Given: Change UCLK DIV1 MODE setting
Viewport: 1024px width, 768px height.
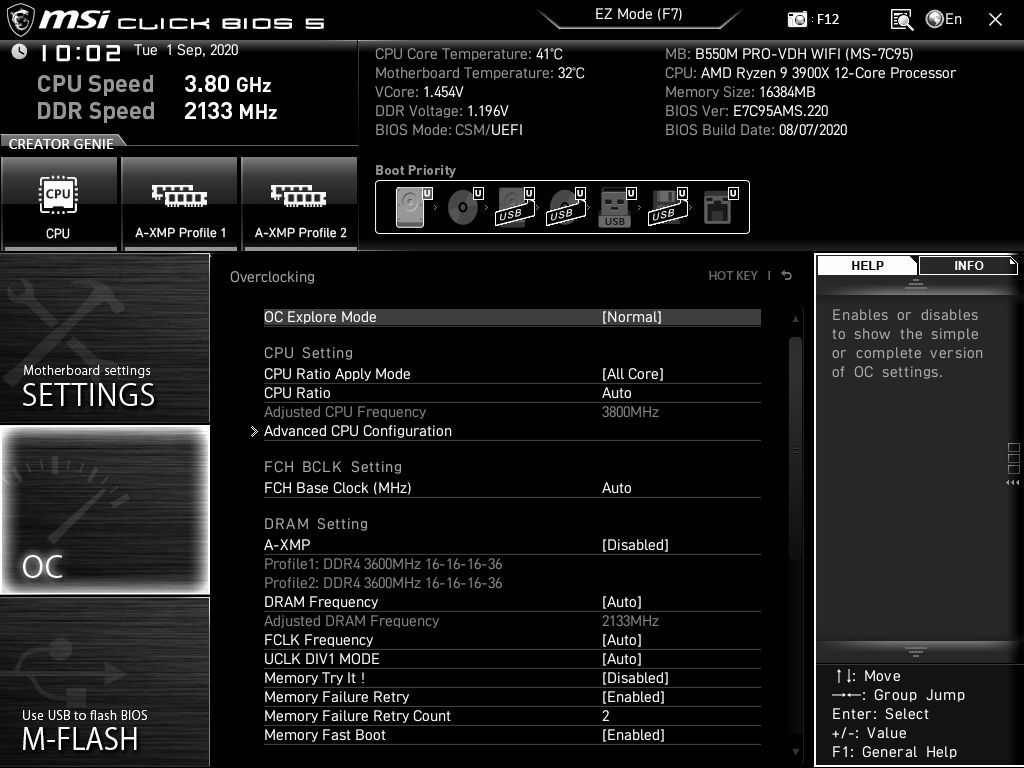Looking at the screenshot, I should click(x=512, y=659).
